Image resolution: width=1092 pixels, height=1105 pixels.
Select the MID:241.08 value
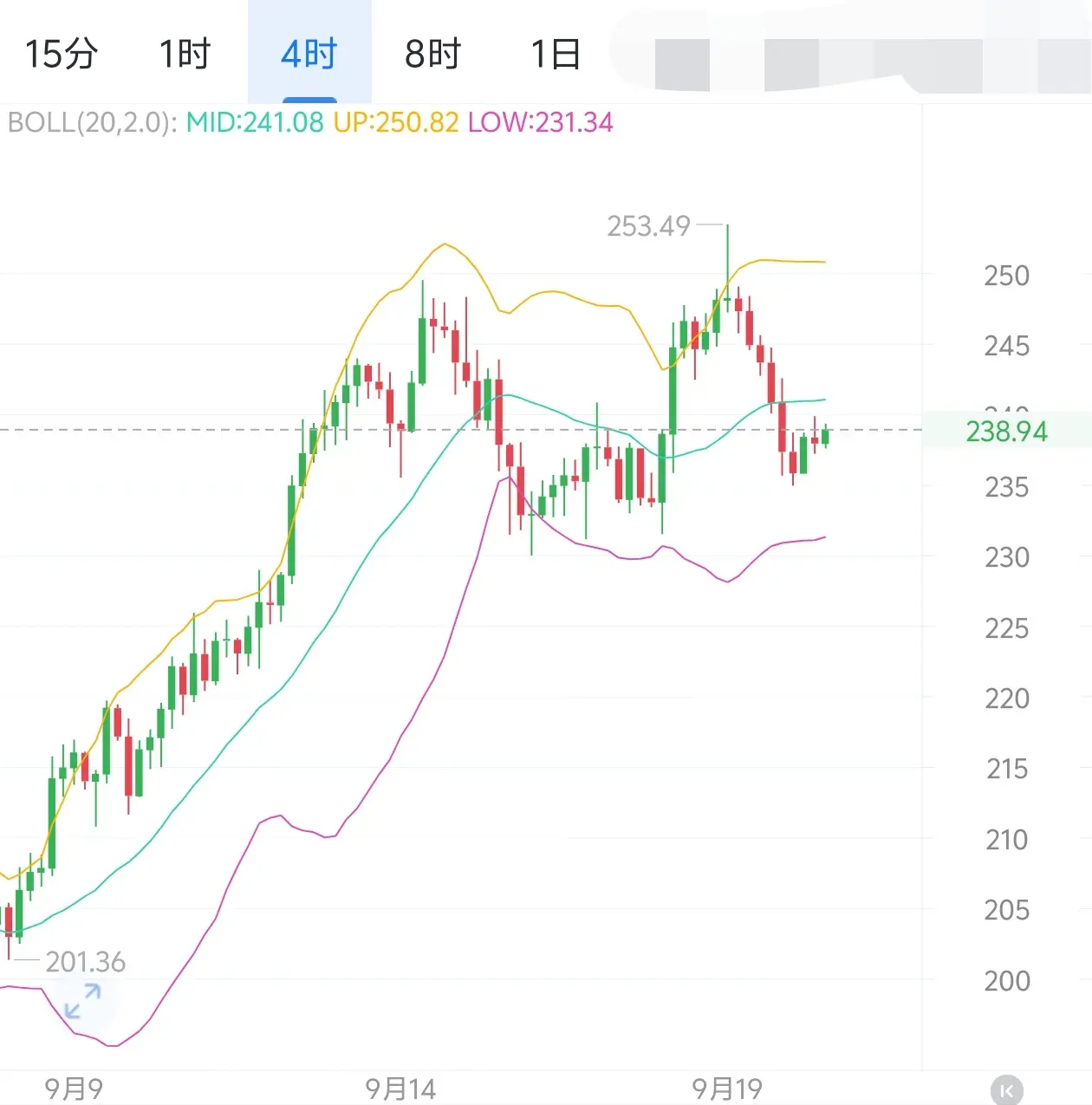coord(255,122)
